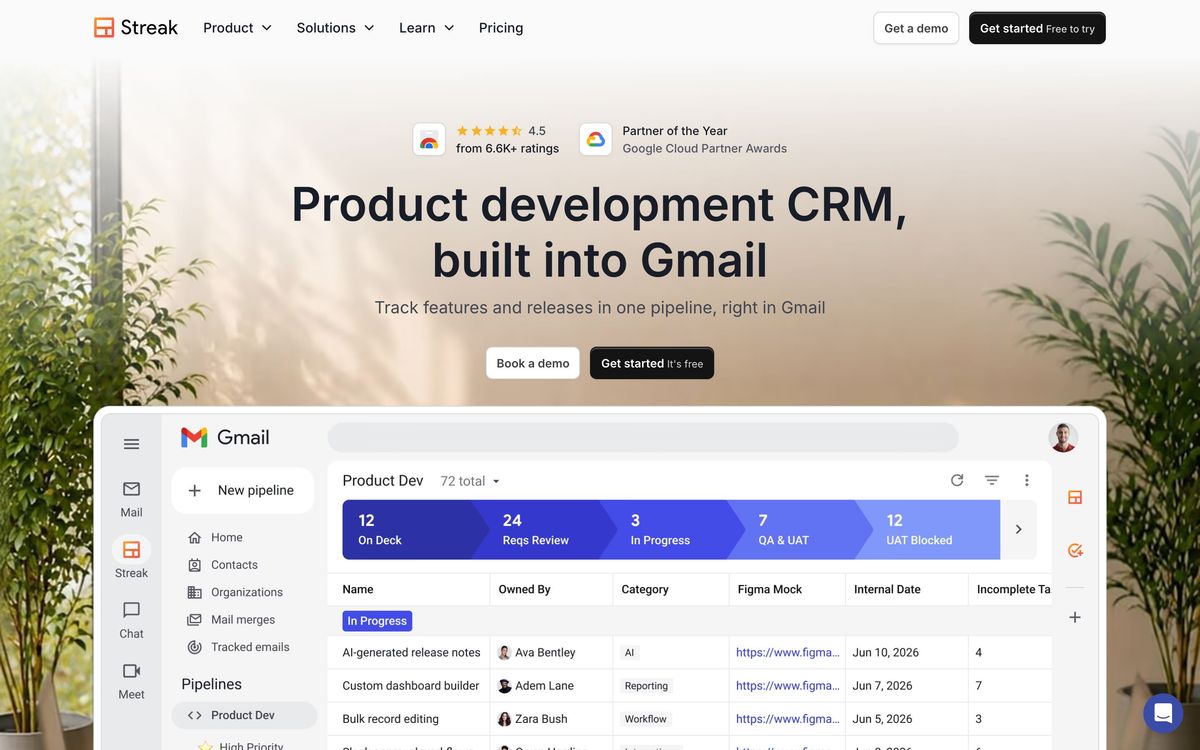The height and width of the screenshot is (750, 1200).
Task: Click the next stages chevron arrow
Action: tap(1018, 529)
